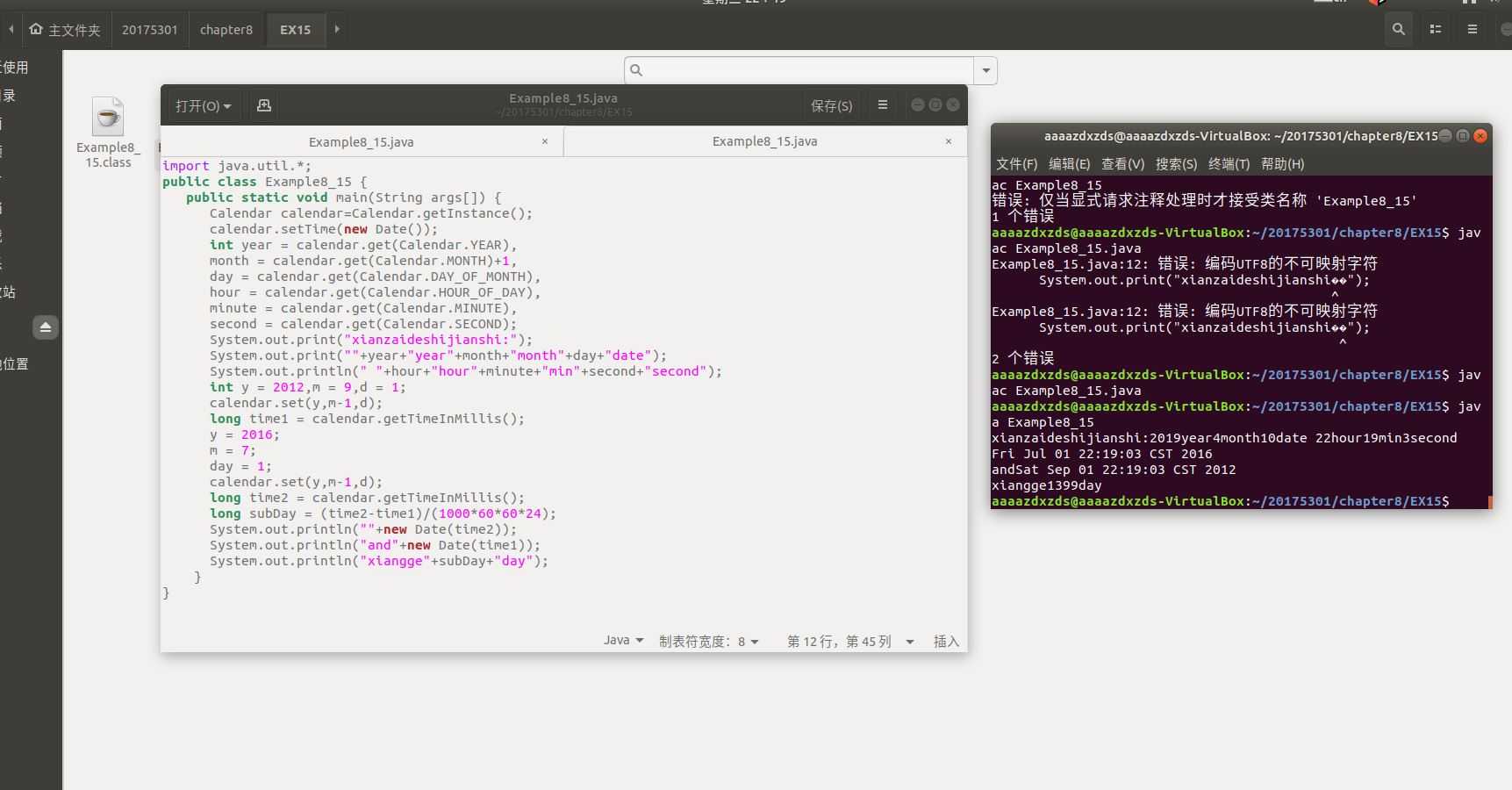
Task: Go to the chapter8 folder in path bar
Action: point(226,30)
